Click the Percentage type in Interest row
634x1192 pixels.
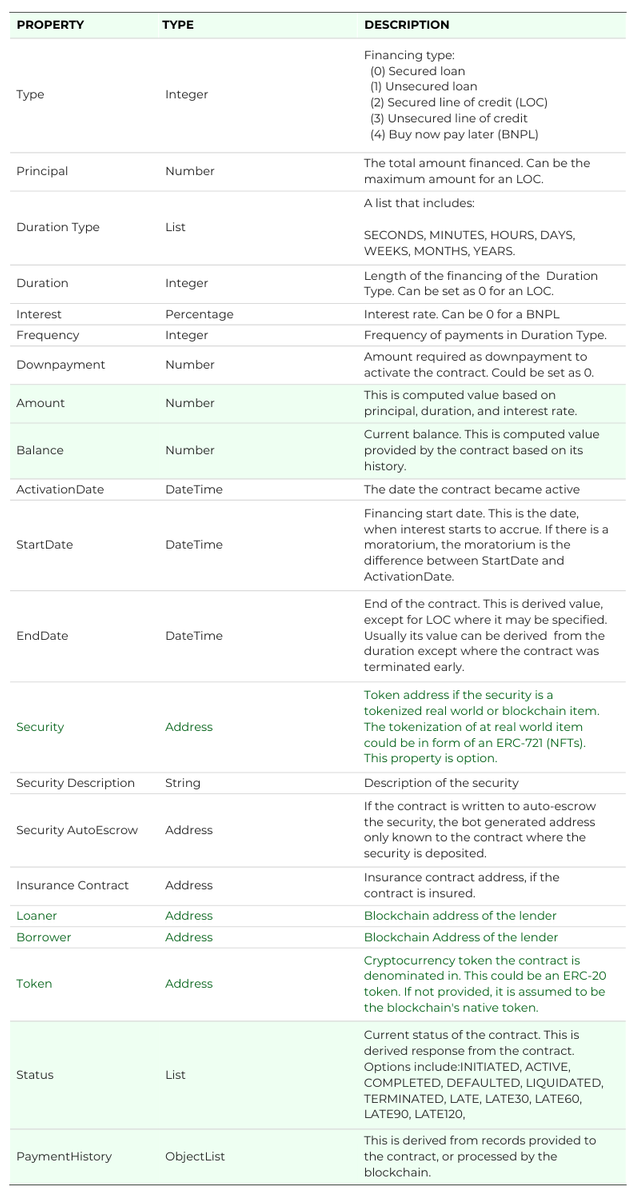pos(199,314)
